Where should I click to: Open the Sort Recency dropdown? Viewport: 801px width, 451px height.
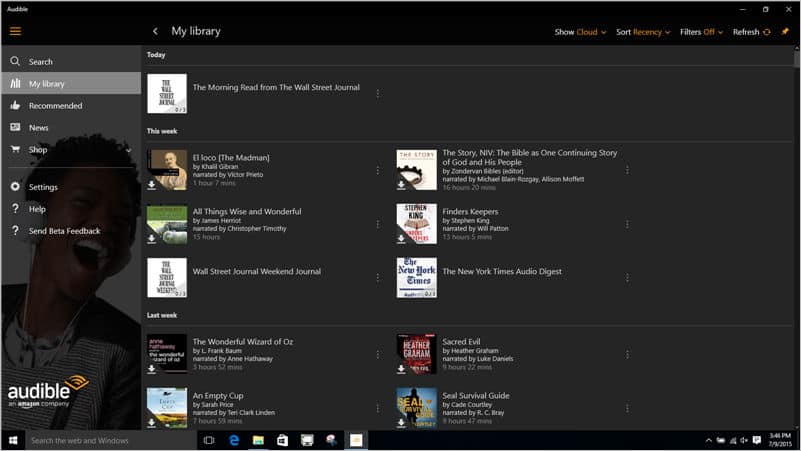coord(643,32)
